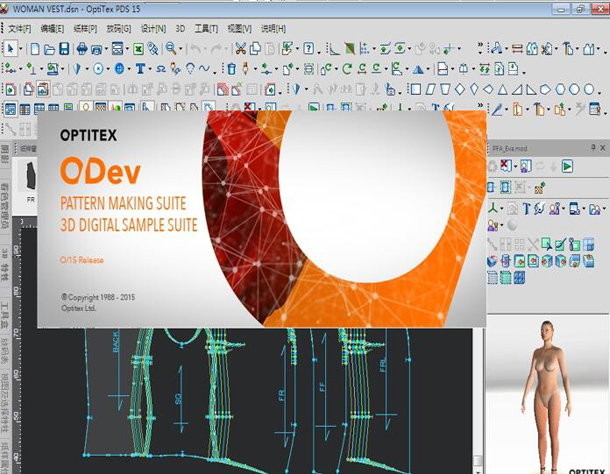Open the 文件[F] menu

[19, 29]
